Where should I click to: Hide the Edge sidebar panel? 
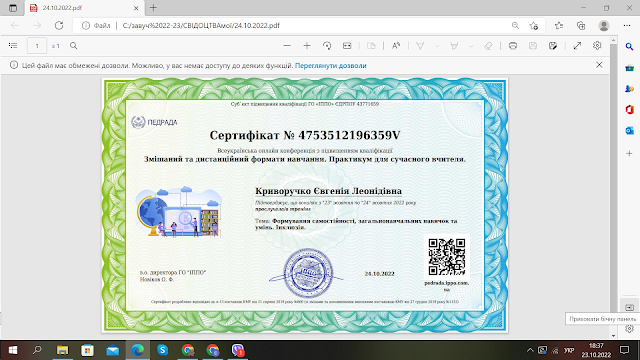click(629, 307)
